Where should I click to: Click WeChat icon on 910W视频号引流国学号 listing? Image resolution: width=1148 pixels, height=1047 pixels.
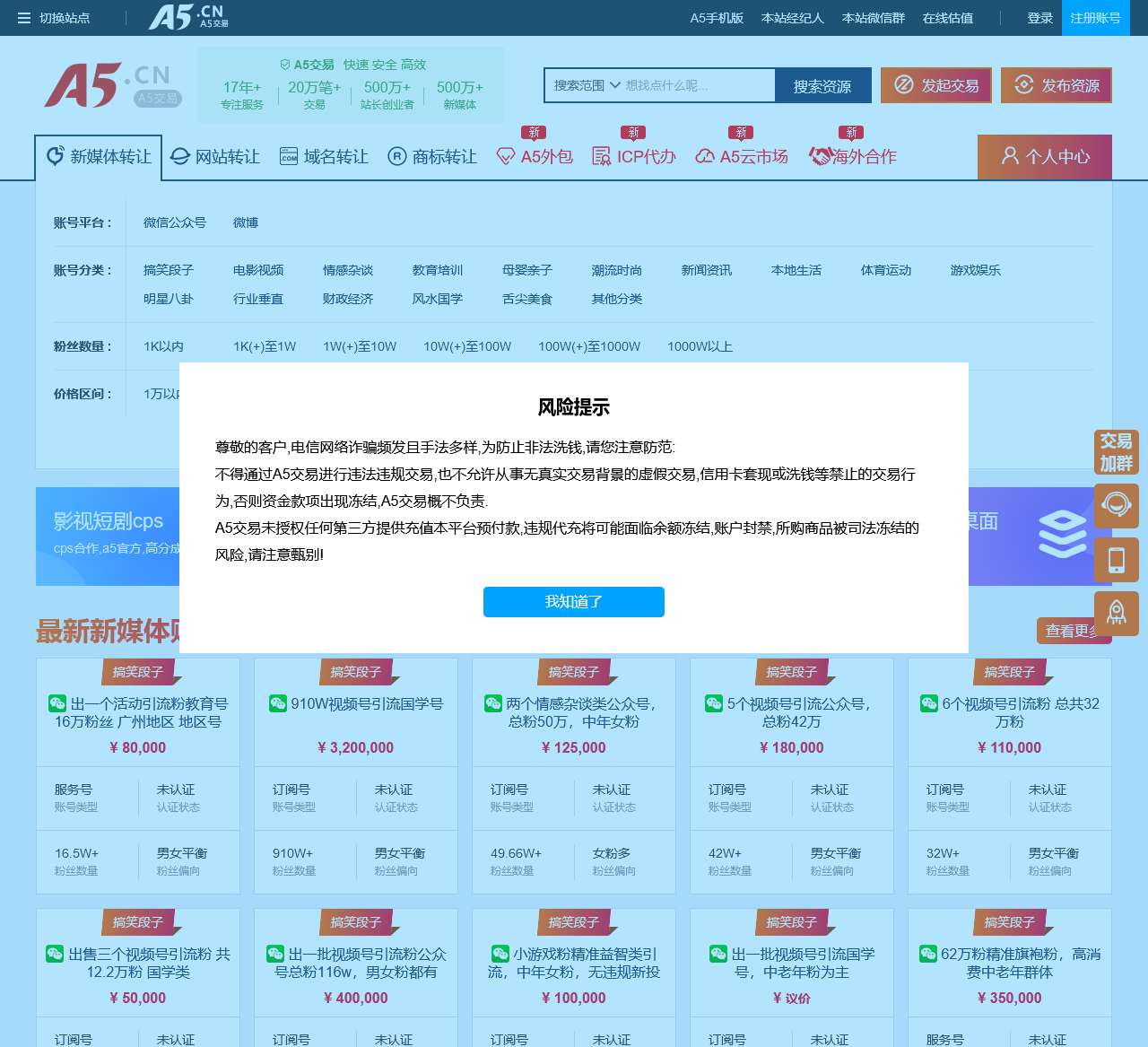[278, 703]
